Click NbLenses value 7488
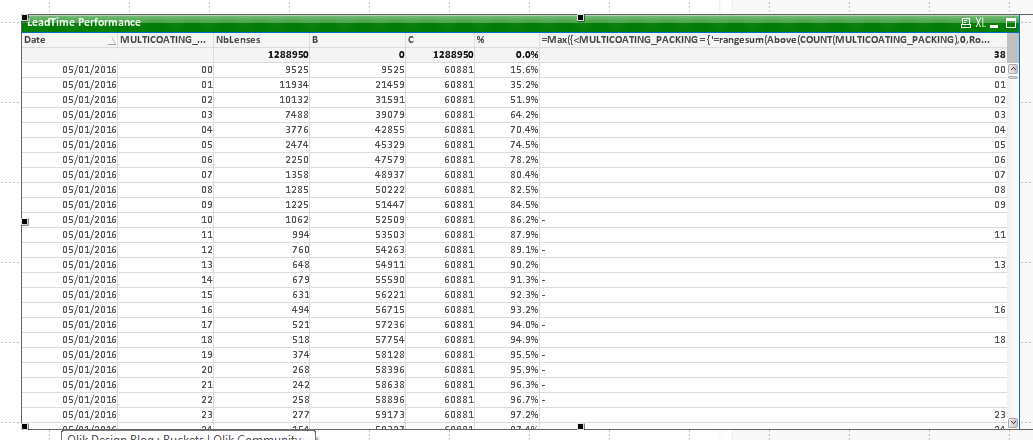 tap(297, 115)
